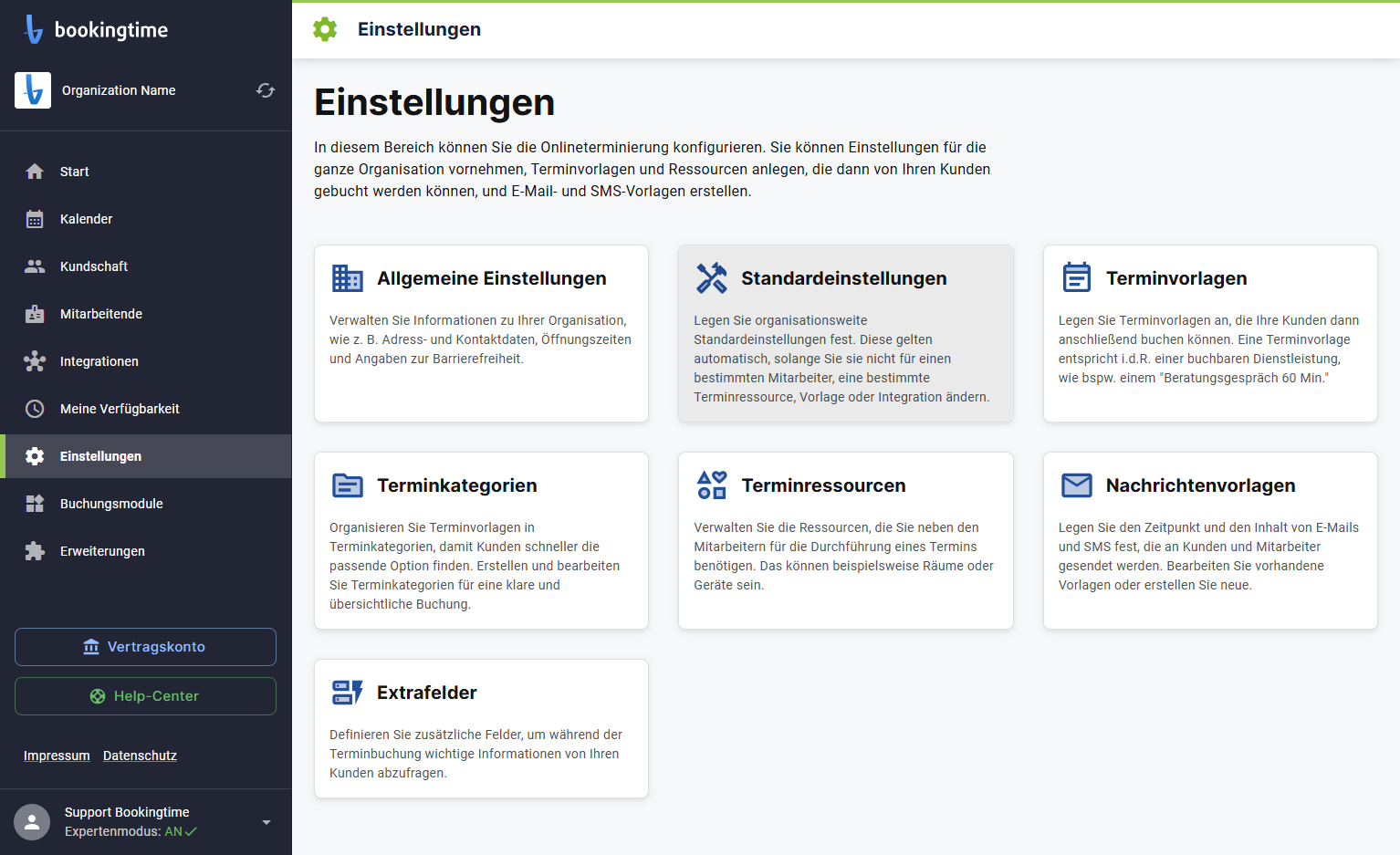
Task: Open the Start menu item
Action: point(146,172)
